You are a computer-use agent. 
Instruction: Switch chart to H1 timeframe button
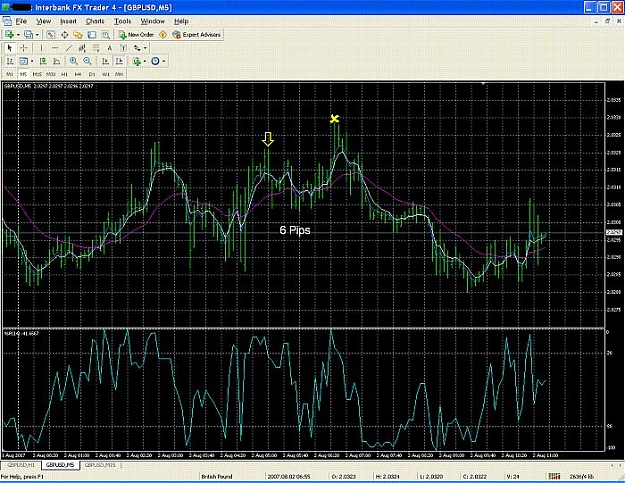point(64,74)
